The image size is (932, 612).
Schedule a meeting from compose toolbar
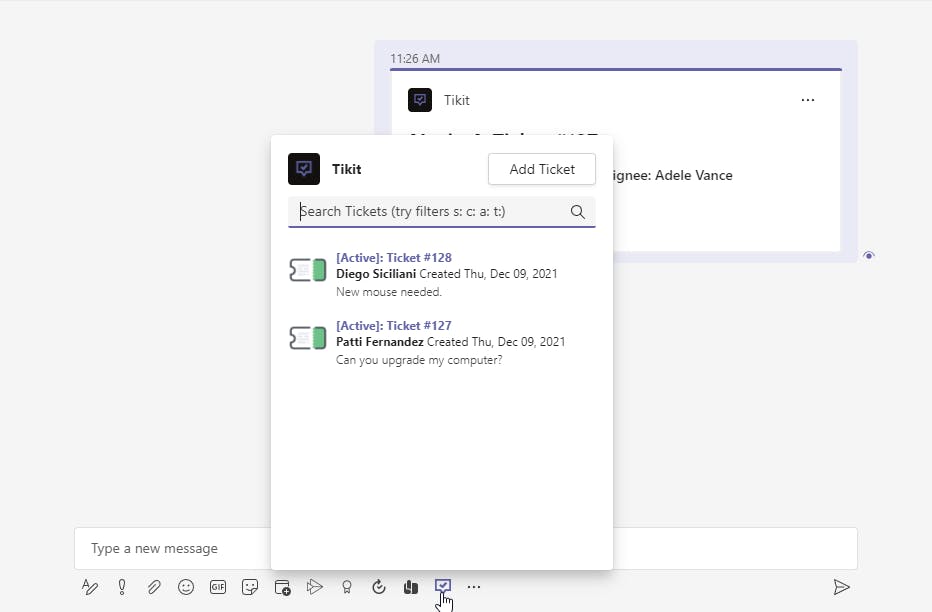click(x=282, y=587)
